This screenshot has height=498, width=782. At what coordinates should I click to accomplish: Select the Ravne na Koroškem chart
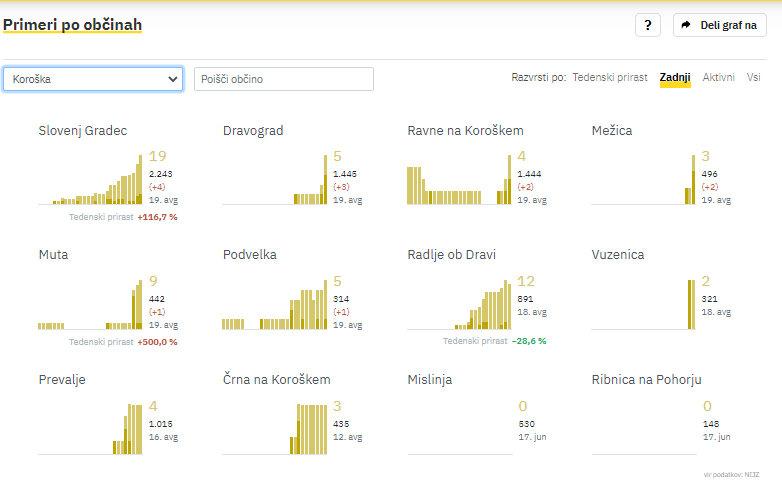coord(459,182)
